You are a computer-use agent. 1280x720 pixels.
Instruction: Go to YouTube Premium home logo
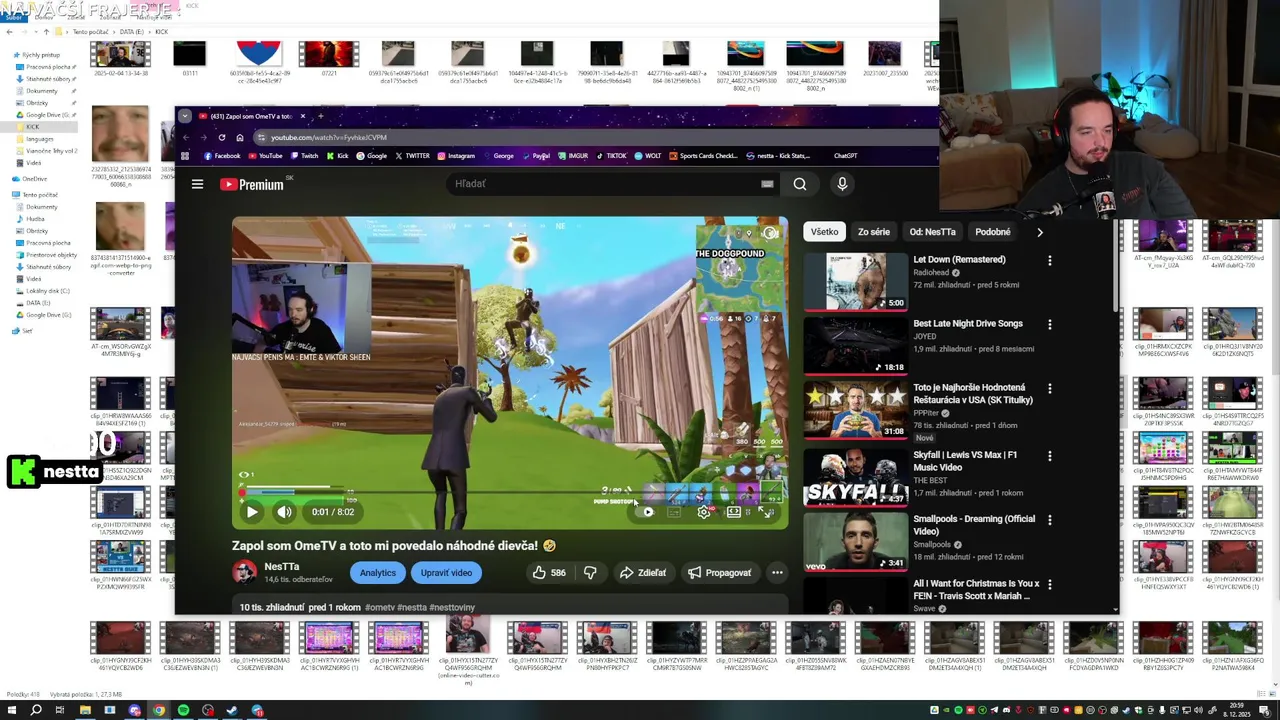(x=252, y=184)
